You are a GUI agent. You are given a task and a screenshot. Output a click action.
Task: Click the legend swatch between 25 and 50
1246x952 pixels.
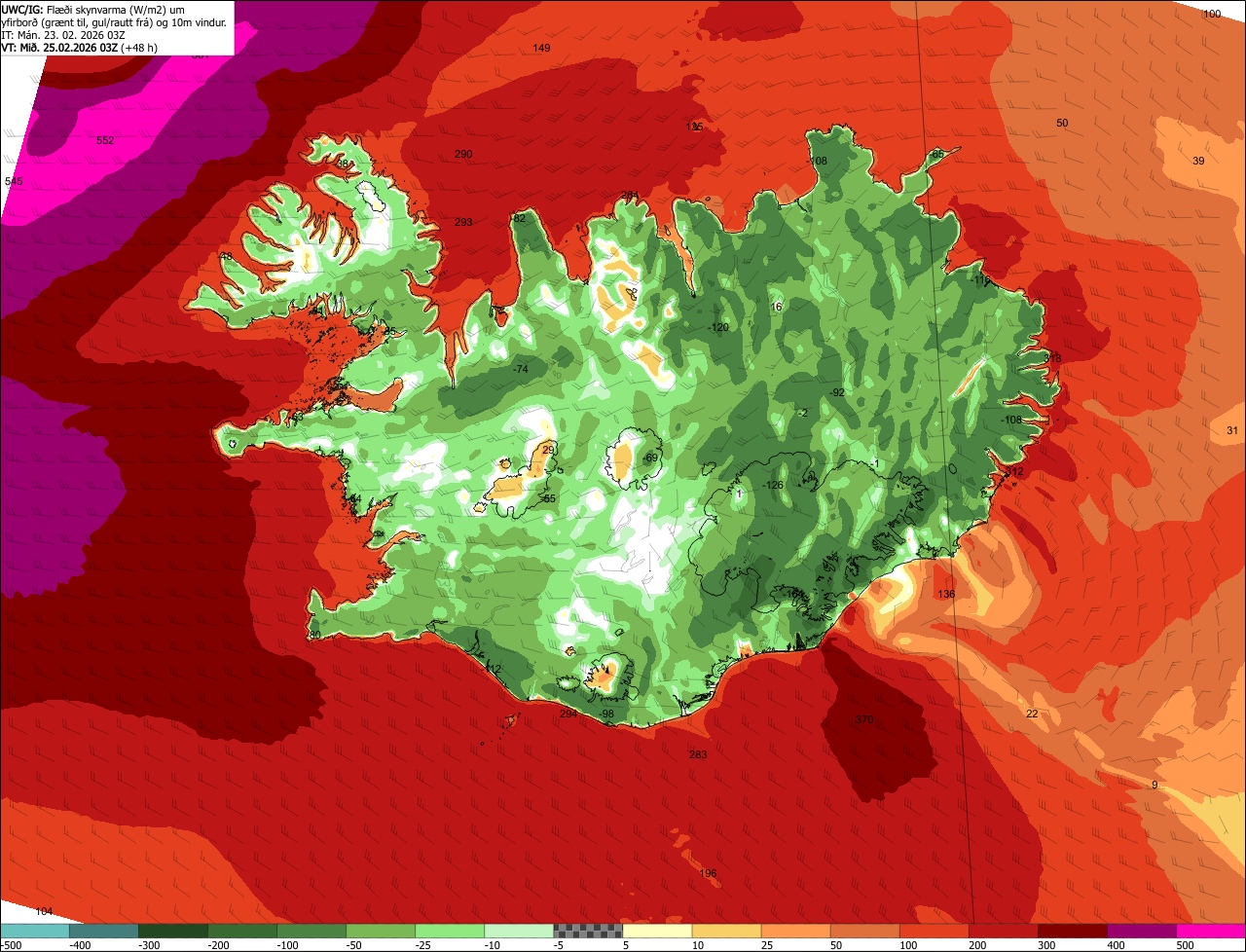[795, 931]
